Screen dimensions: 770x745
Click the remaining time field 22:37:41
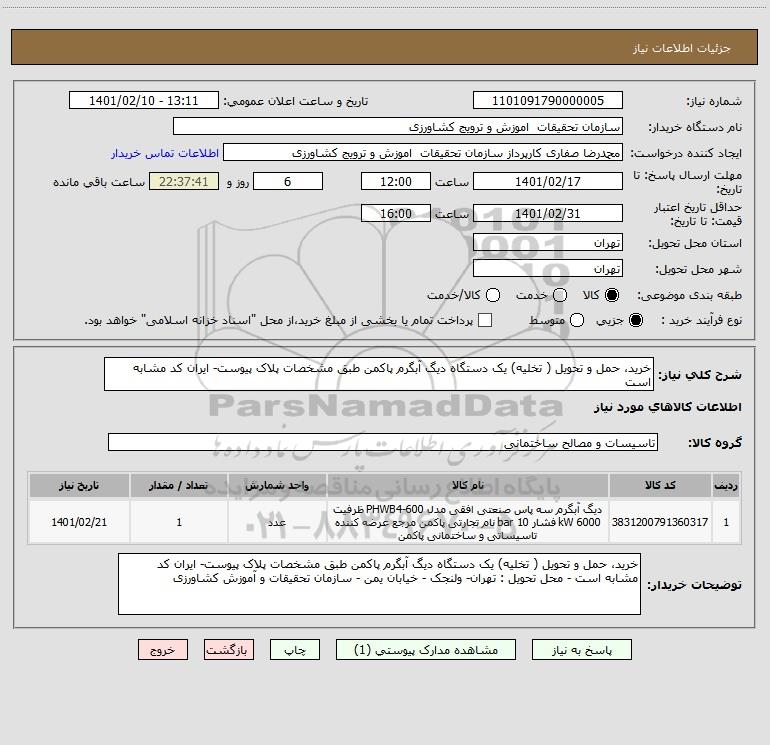184,181
